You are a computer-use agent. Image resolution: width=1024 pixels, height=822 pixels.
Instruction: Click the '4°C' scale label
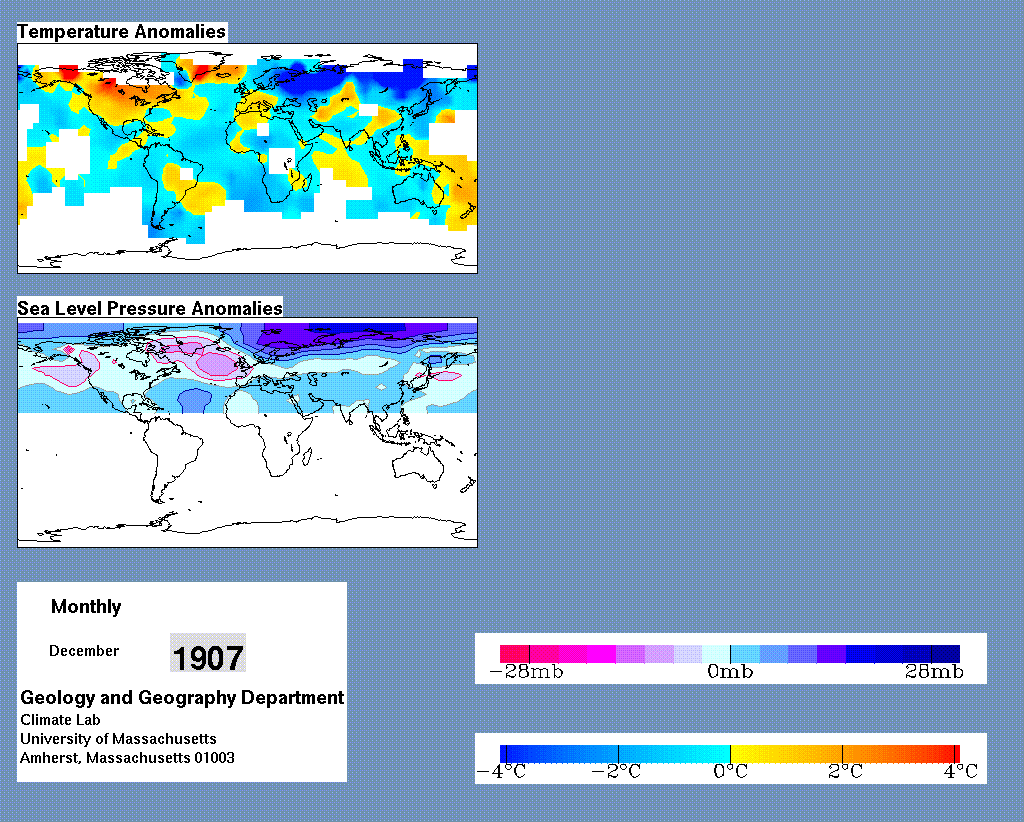click(x=961, y=772)
